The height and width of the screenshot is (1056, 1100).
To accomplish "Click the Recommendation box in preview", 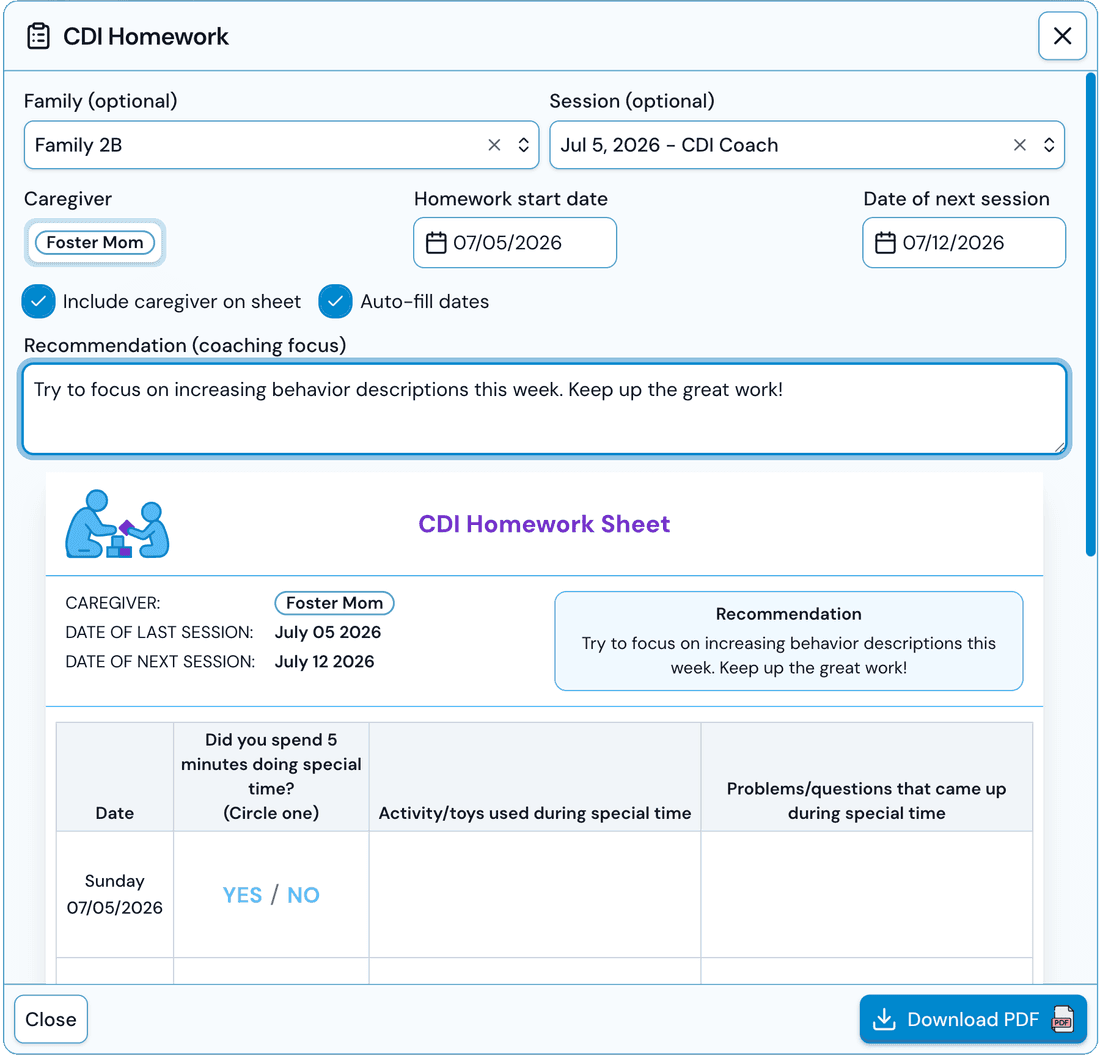I will 789,641.
